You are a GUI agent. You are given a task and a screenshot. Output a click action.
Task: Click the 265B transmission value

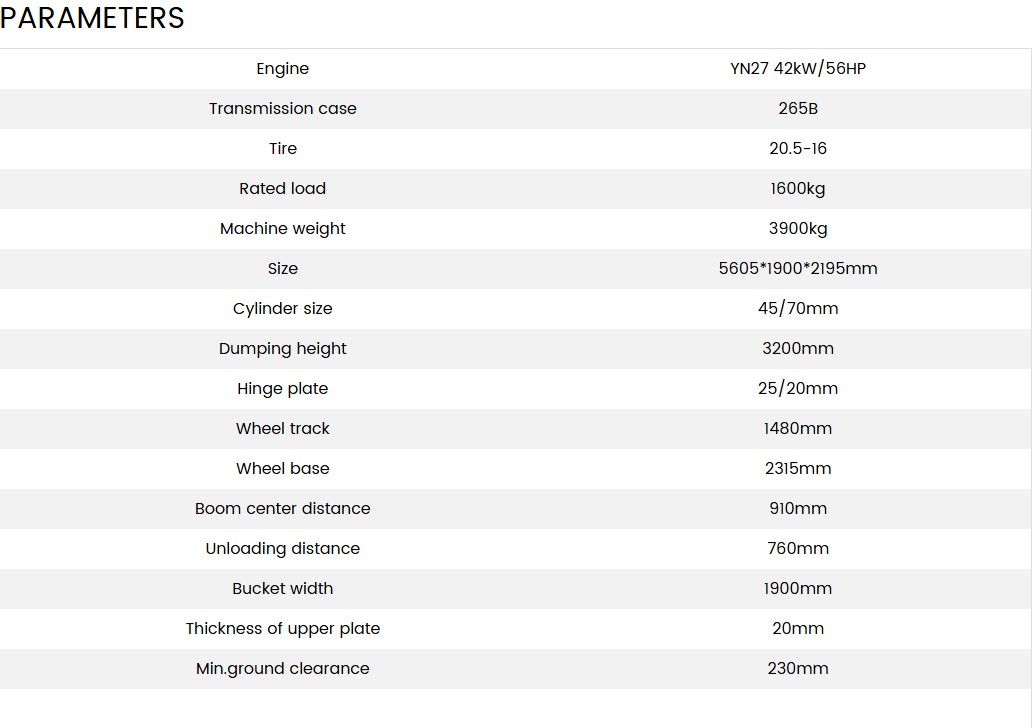pyautogui.click(x=798, y=109)
